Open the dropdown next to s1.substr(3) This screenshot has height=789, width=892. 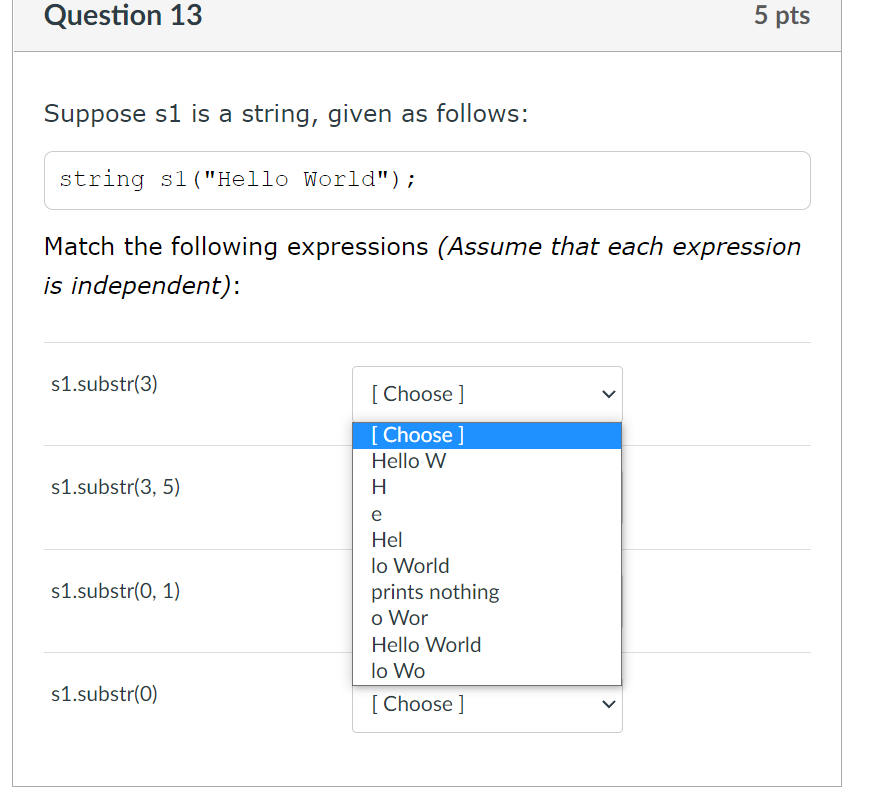(x=487, y=393)
